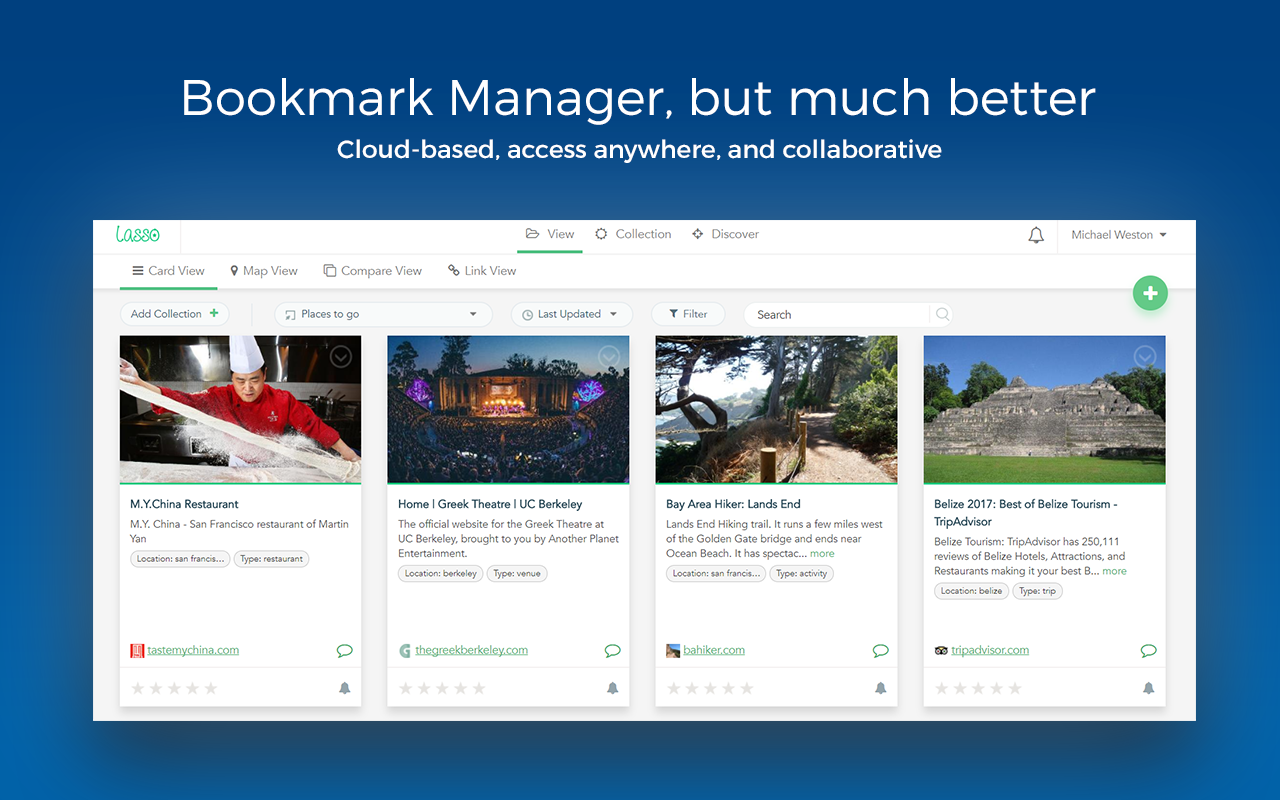Switch to the Collection tab

[x=633, y=234]
